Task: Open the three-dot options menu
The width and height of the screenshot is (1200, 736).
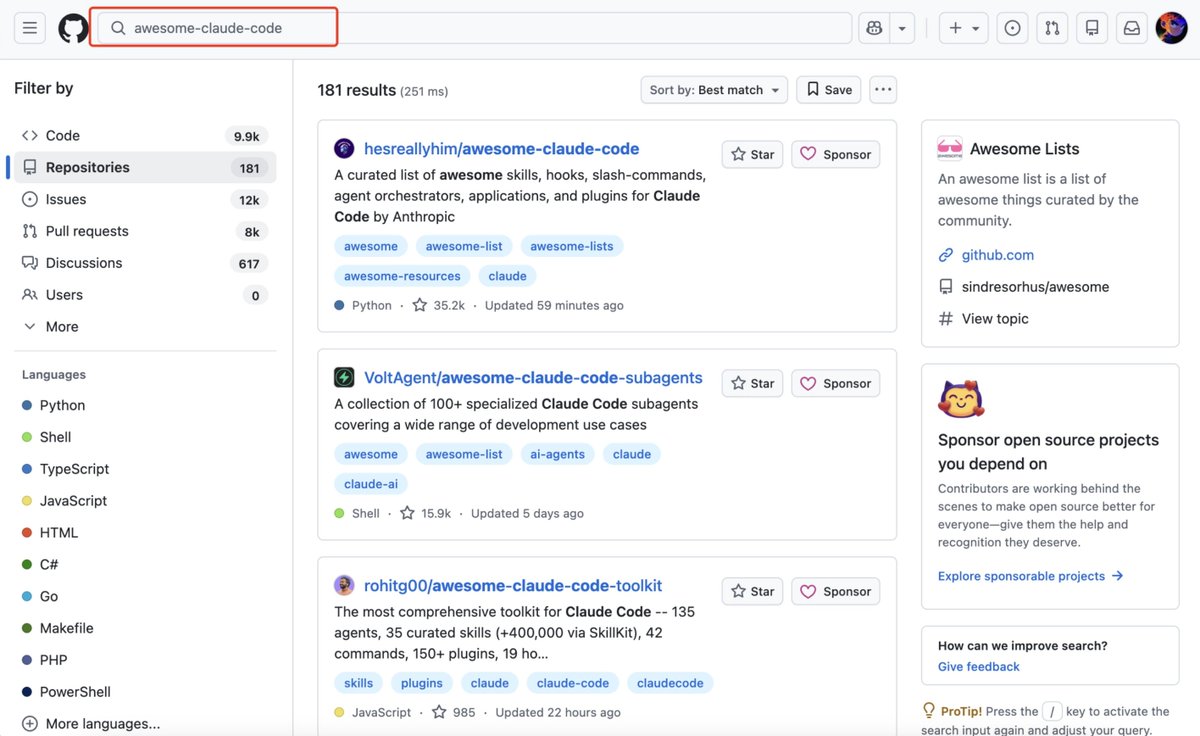Action: tap(883, 90)
